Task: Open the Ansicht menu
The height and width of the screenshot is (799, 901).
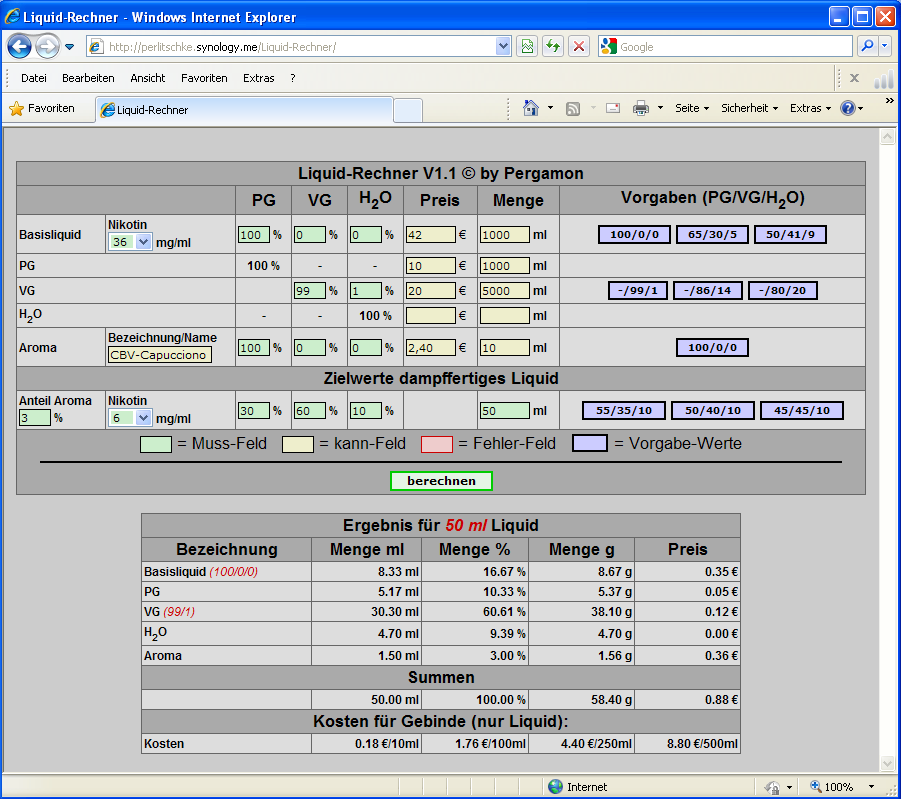Action: coord(148,78)
